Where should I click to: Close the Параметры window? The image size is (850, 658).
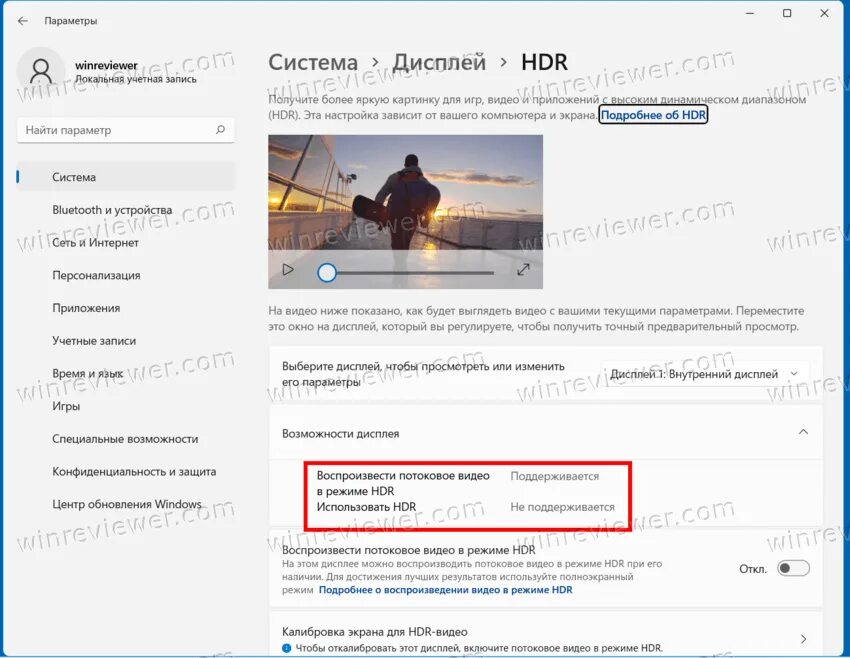tap(825, 14)
